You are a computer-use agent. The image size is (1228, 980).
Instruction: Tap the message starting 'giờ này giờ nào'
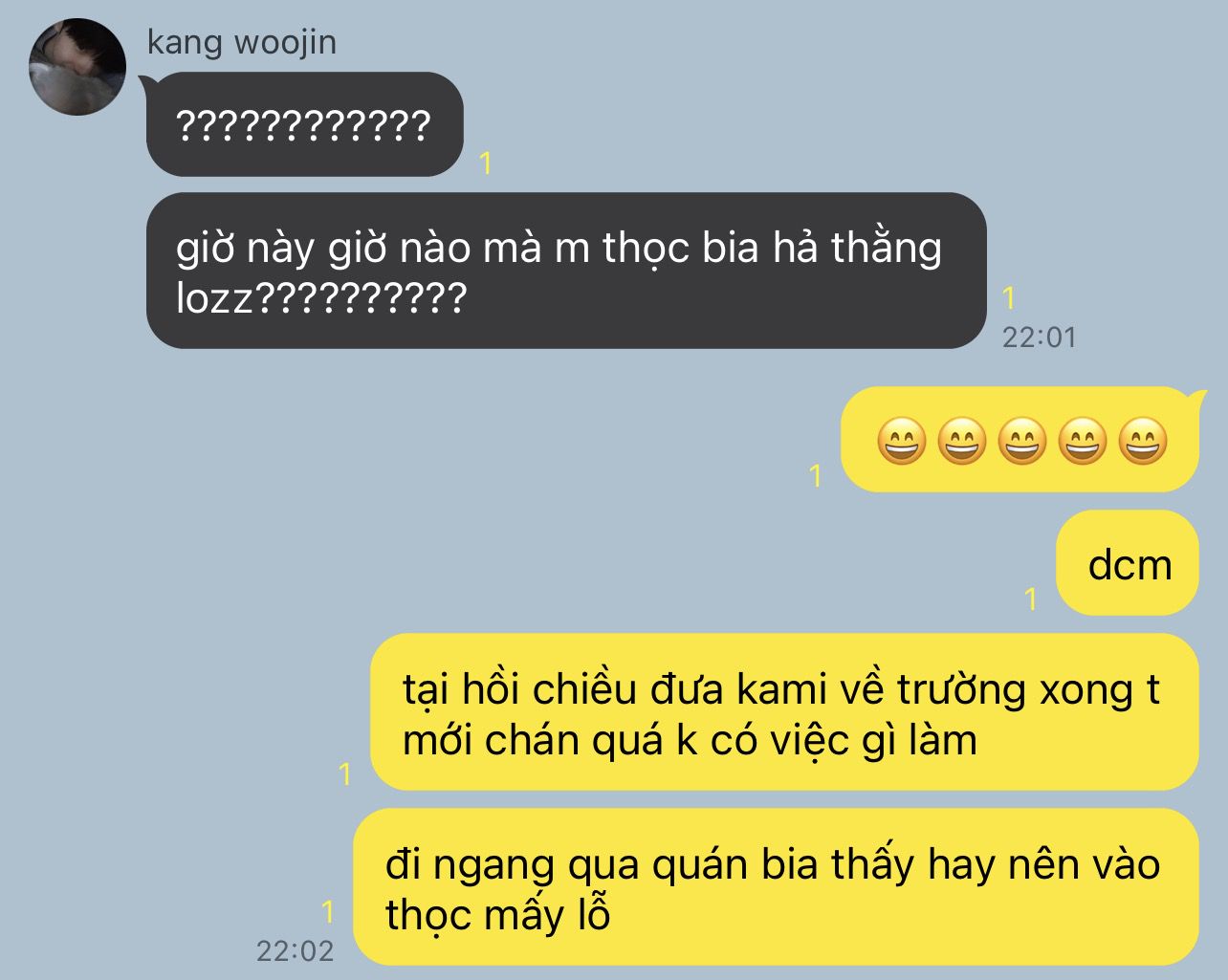point(566,271)
